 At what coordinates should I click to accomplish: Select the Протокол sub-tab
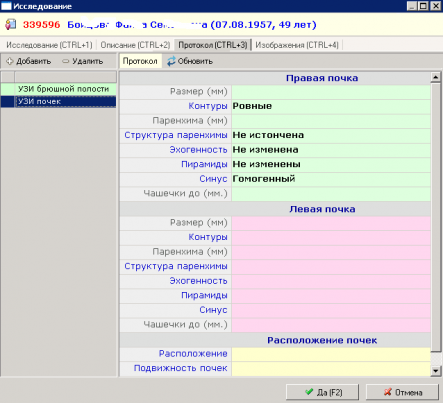tap(140, 61)
